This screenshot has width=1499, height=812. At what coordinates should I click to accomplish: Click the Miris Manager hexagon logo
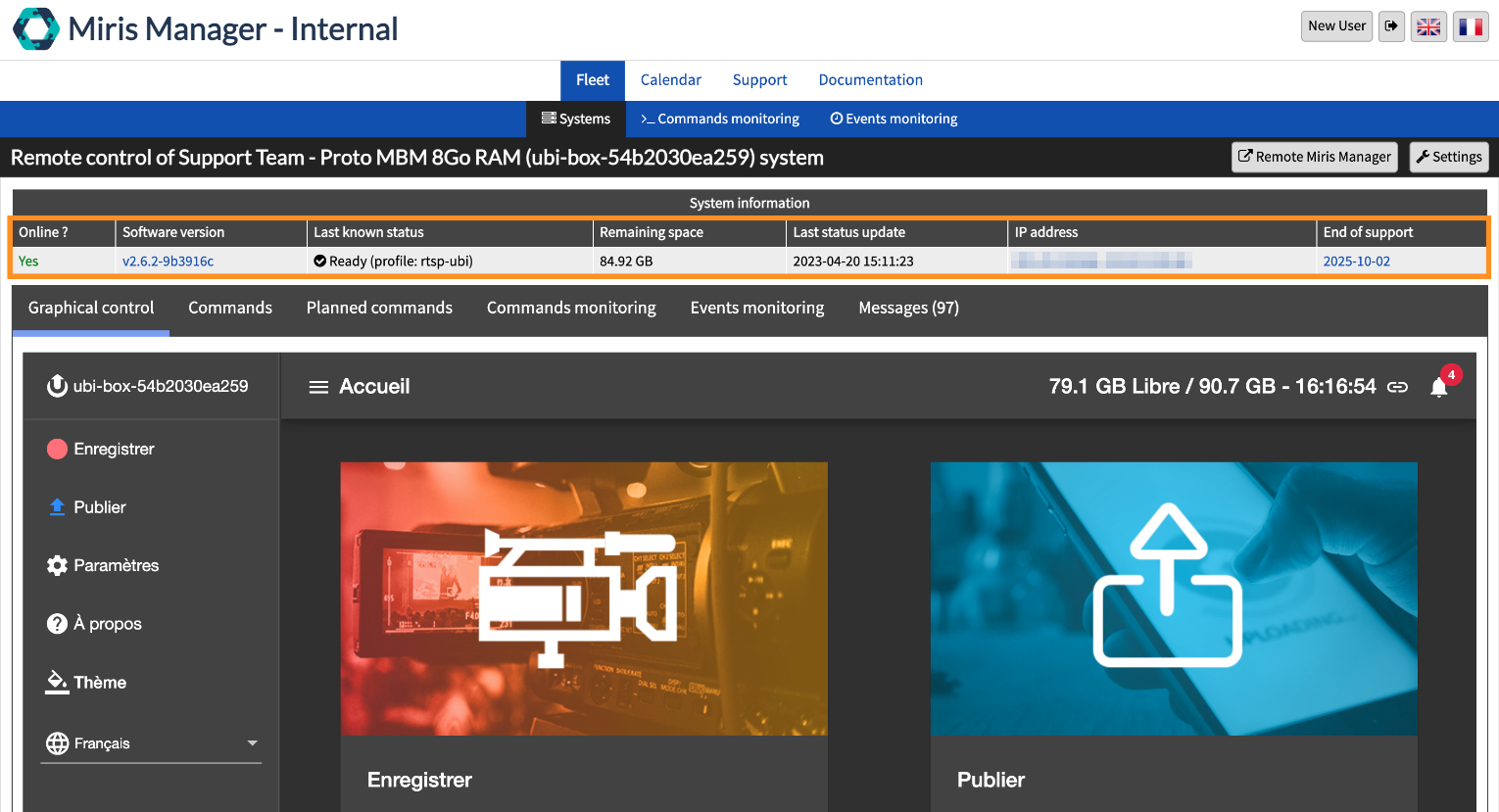click(36, 29)
